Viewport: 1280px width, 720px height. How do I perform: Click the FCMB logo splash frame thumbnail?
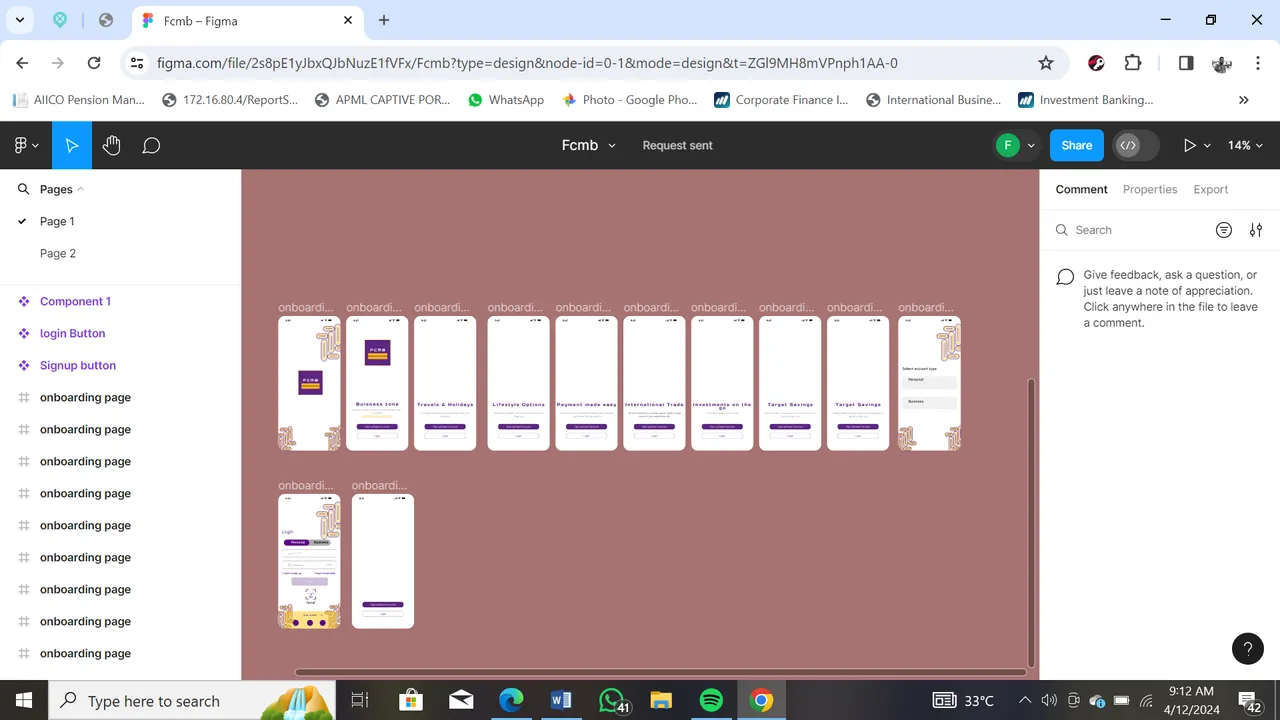click(x=309, y=383)
